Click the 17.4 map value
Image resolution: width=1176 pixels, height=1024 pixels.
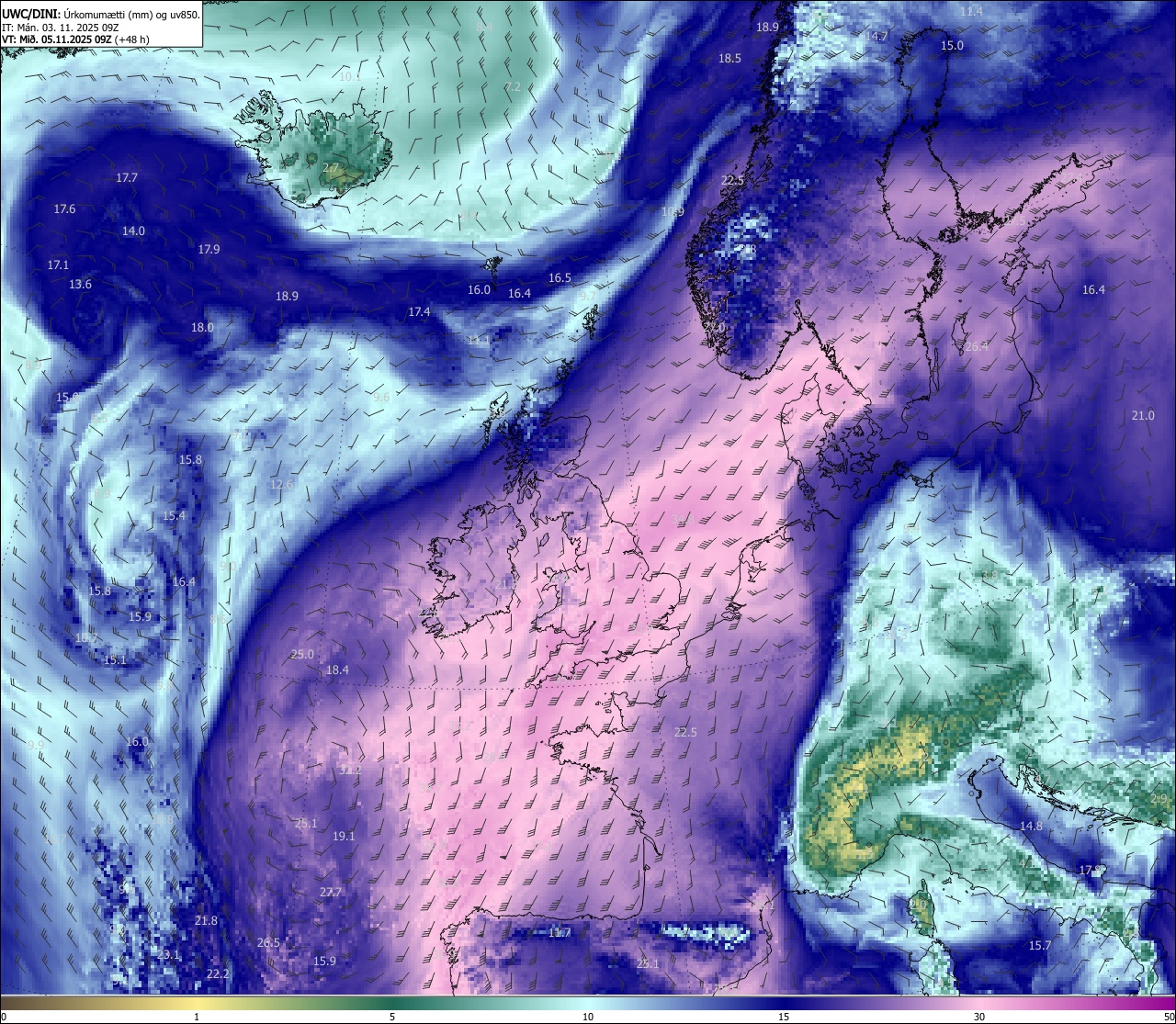click(x=419, y=312)
